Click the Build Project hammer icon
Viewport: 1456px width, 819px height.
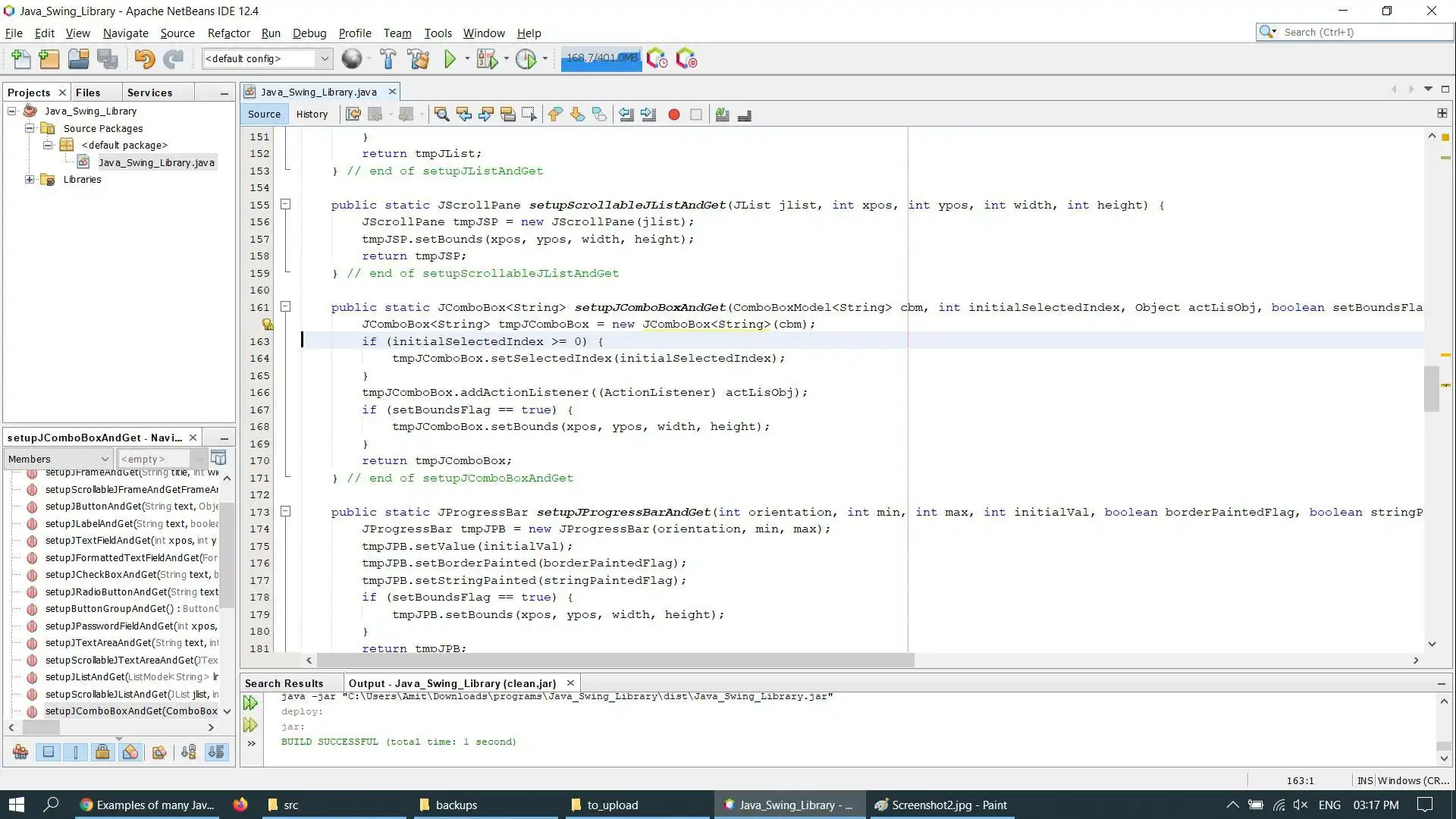pos(388,59)
